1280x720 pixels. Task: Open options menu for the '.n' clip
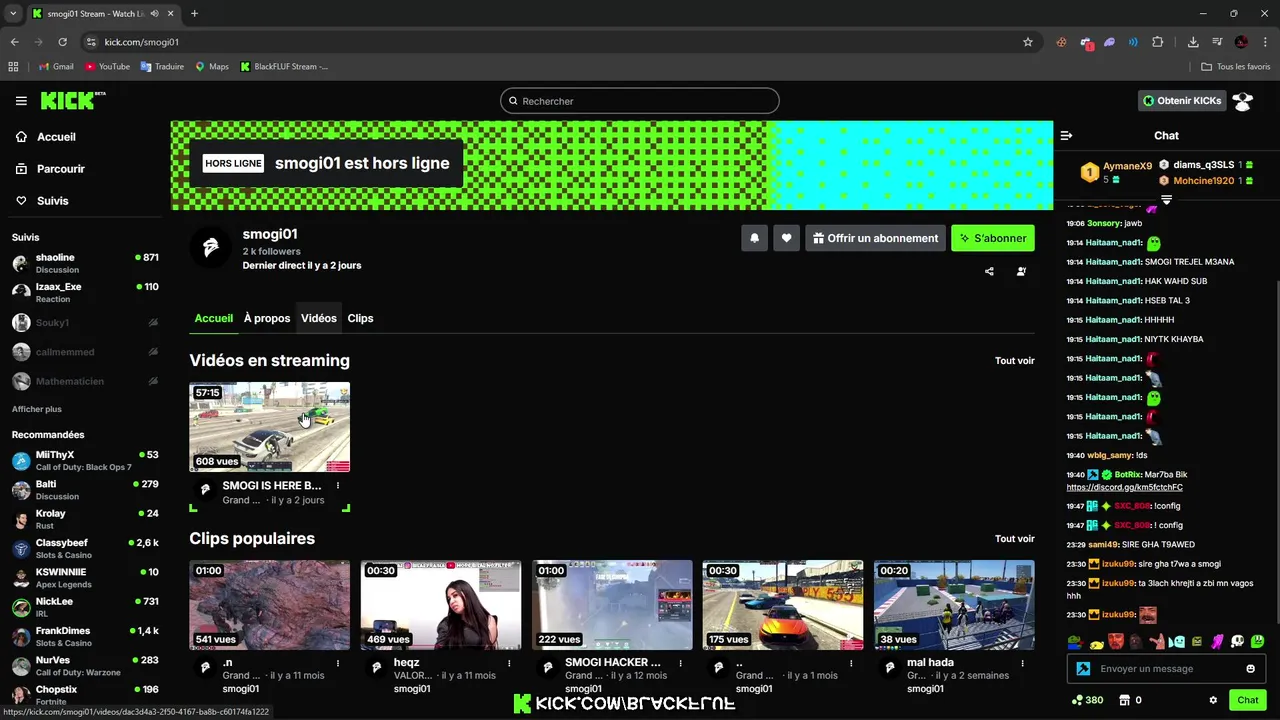[x=338, y=663]
